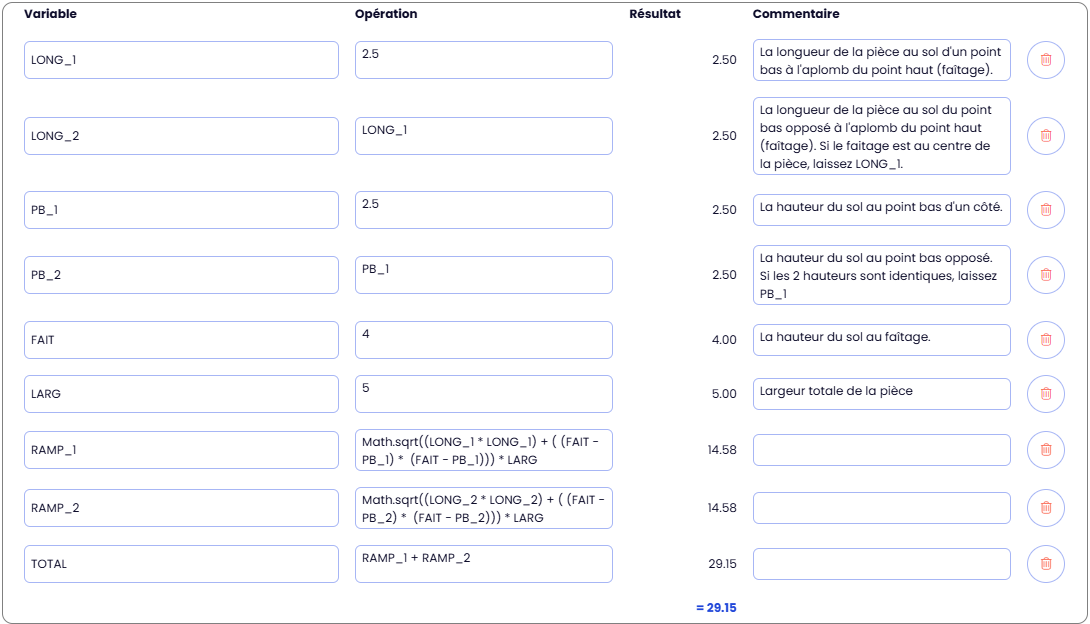
Task: Click trash icon for PB_2 row
Action: [x=1045, y=275]
